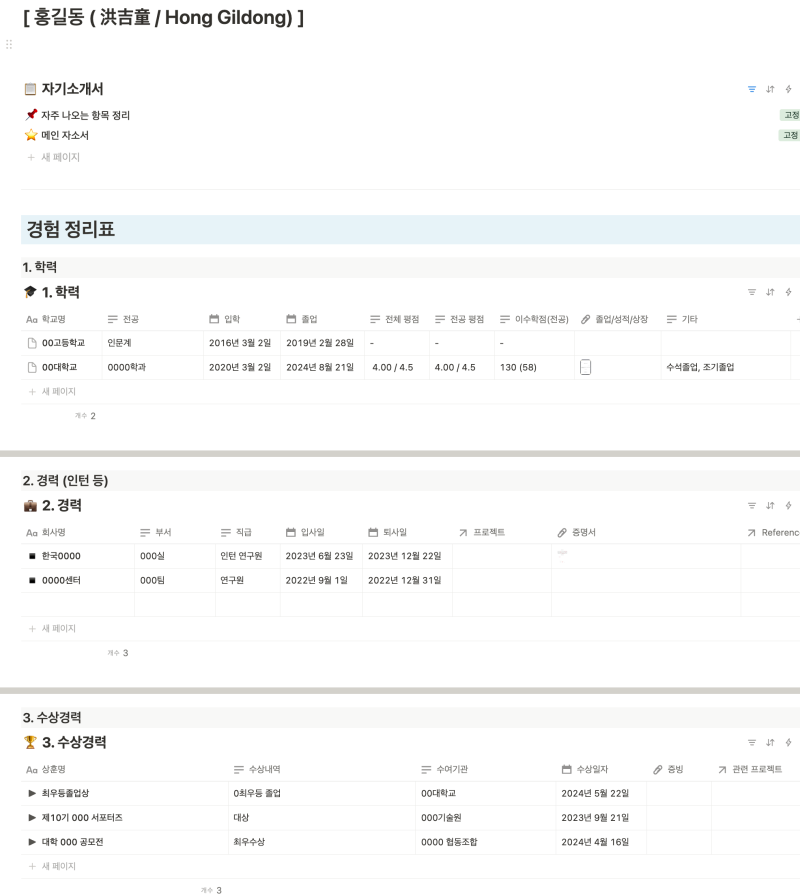Select the 인문계 major cell

tap(152, 343)
